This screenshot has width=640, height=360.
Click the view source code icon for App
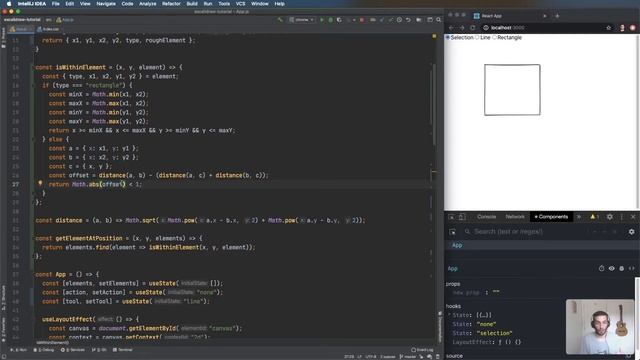tap(631, 269)
